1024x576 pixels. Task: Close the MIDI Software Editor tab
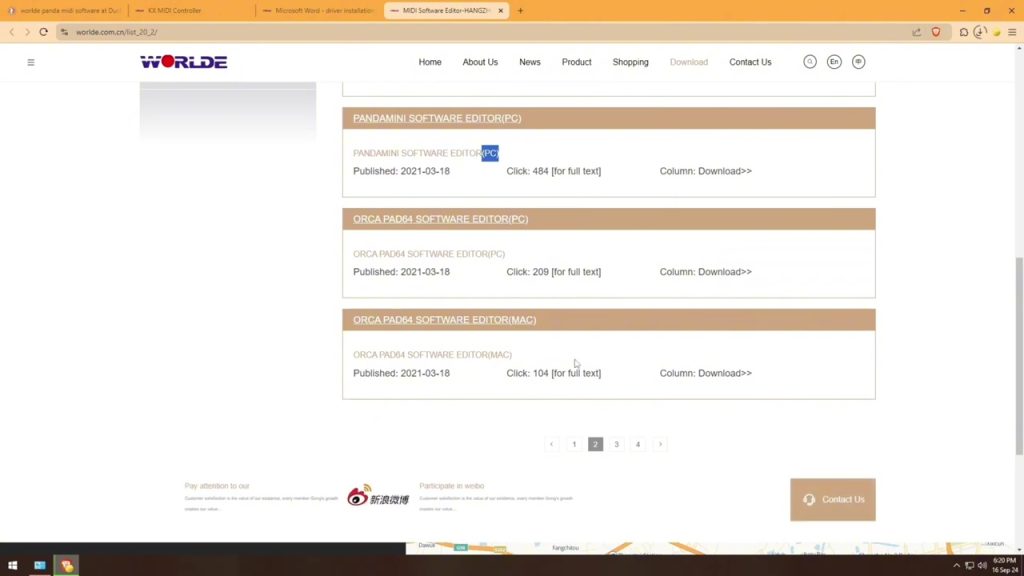501,10
